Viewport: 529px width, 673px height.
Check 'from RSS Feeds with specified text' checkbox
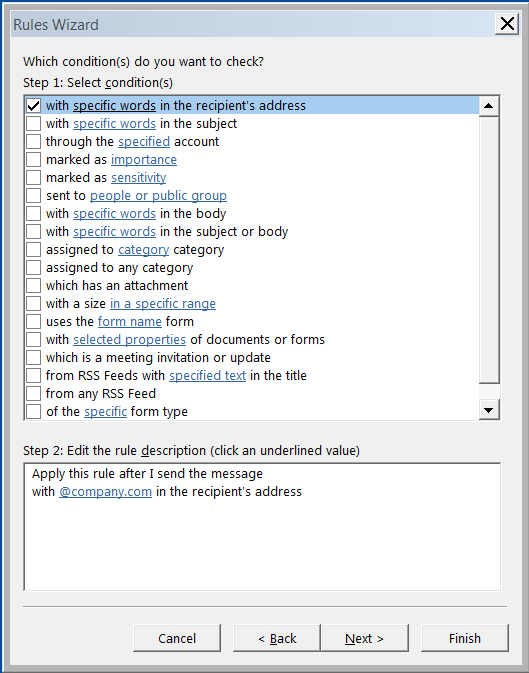pyautogui.click(x=33, y=376)
